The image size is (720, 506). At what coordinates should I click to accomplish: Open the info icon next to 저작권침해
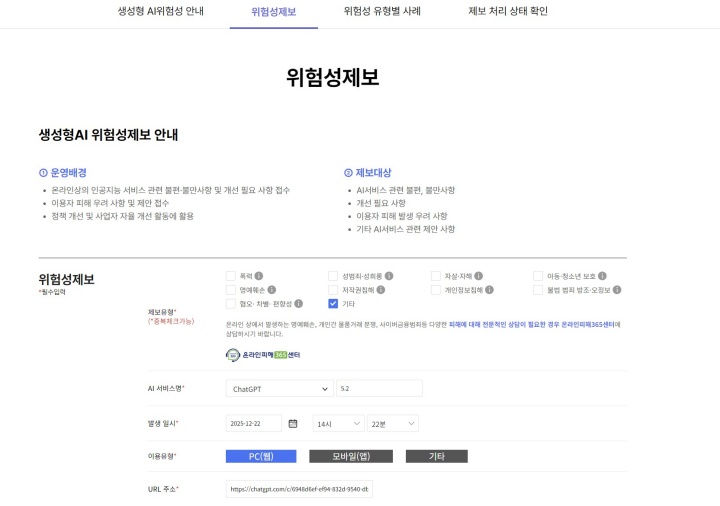(381, 290)
